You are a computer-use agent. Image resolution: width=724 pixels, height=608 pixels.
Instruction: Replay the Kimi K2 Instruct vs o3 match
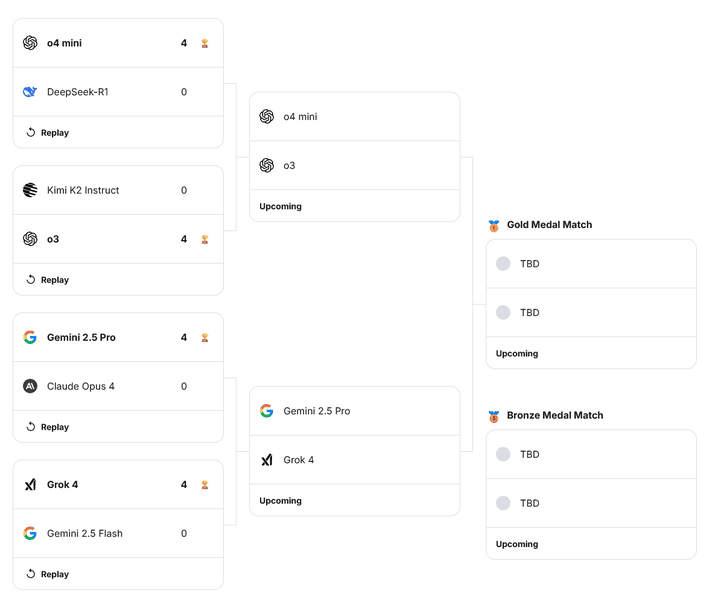[47, 280]
